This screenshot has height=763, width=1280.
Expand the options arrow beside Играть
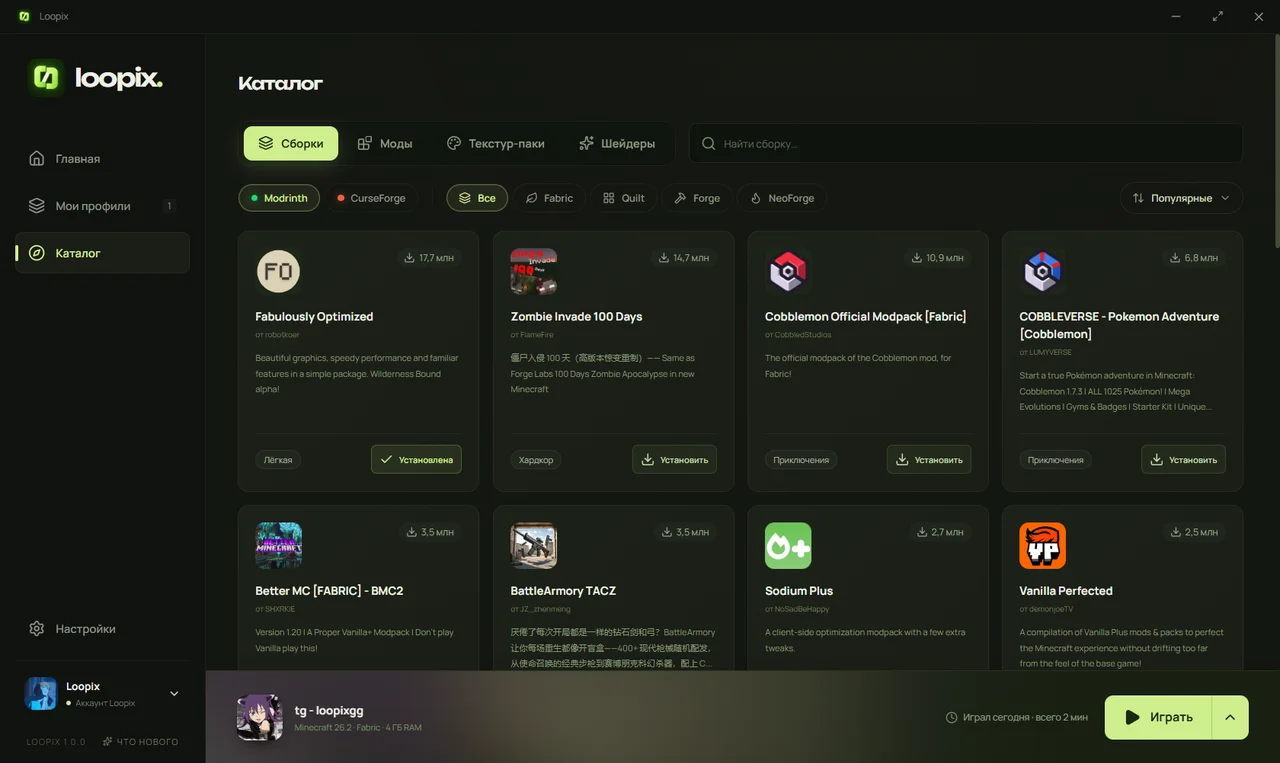[x=1230, y=717]
